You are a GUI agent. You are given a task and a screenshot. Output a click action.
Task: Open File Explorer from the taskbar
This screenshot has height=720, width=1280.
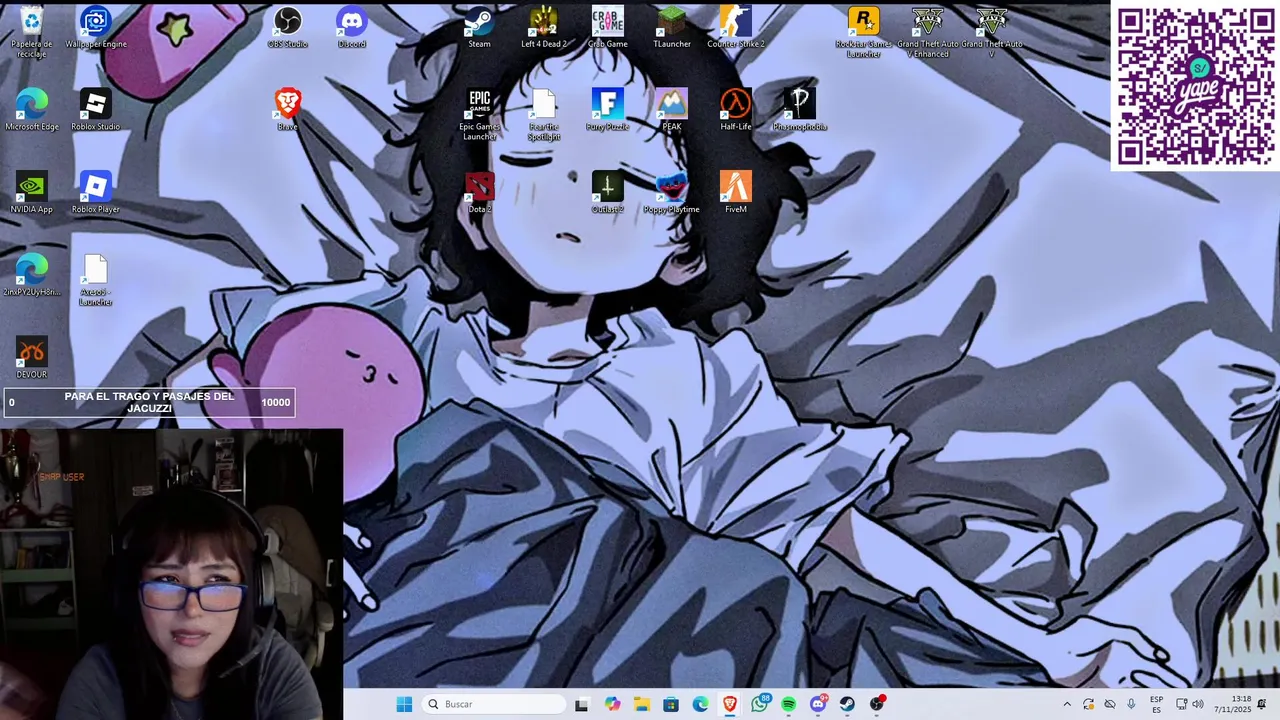click(x=641, y=704)
